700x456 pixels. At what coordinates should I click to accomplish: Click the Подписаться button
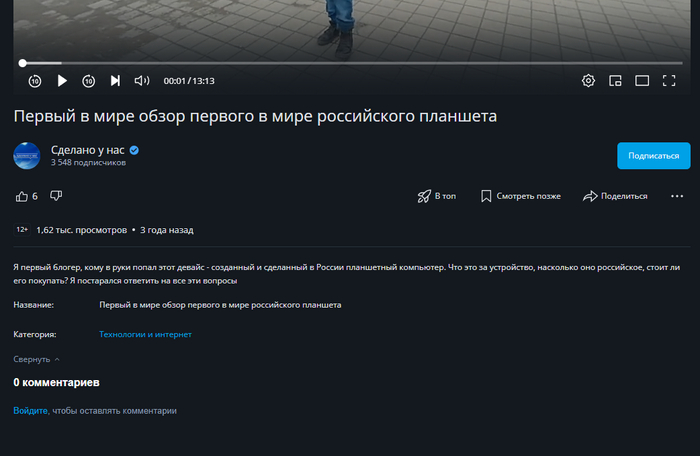[654, 155]
